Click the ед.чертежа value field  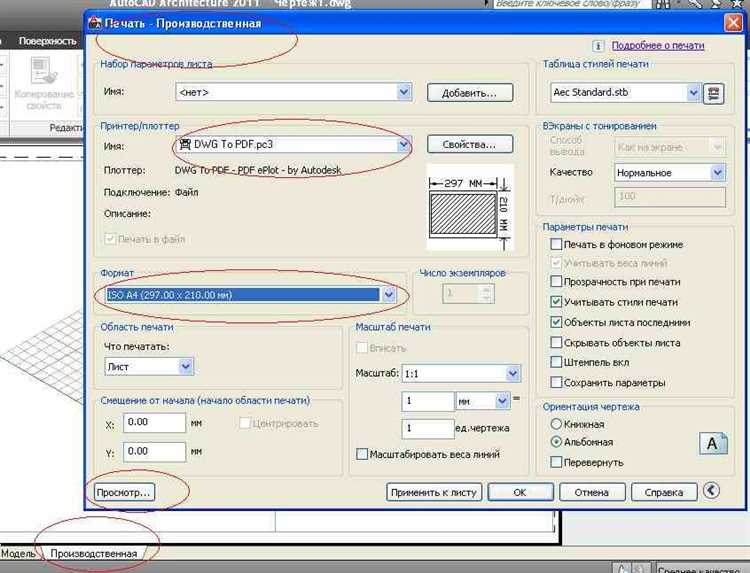click(x=427, y=429)
